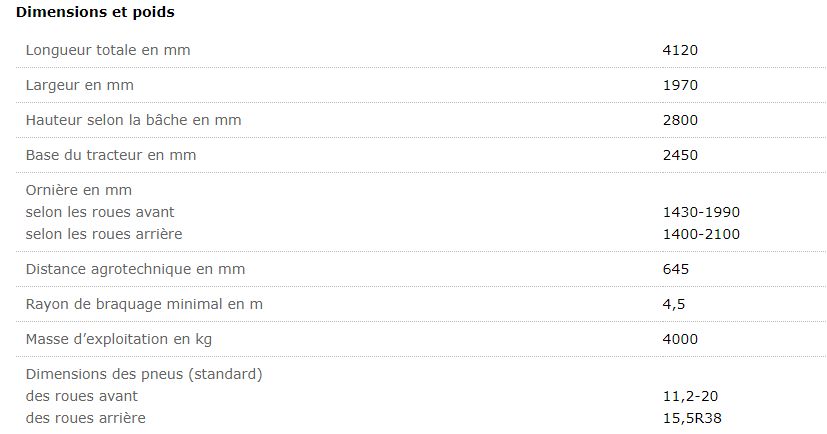Click the turning radius value 4,5

[673, 304]
